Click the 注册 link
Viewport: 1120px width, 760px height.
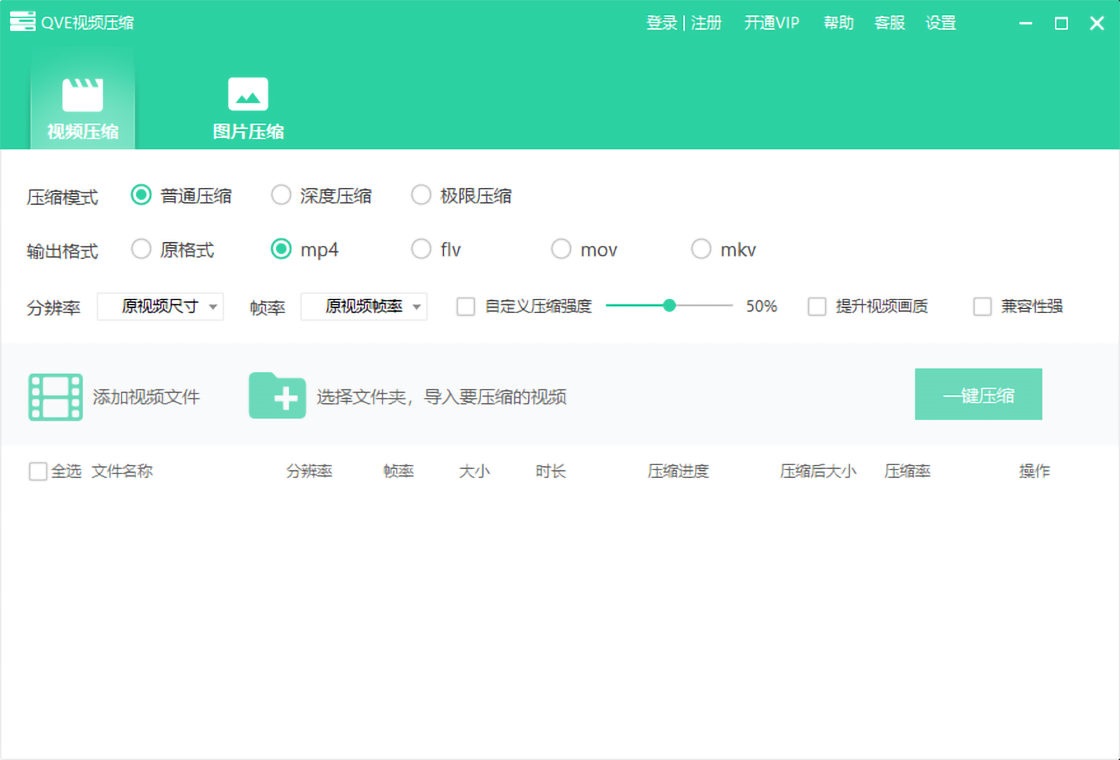pos(706,23)
